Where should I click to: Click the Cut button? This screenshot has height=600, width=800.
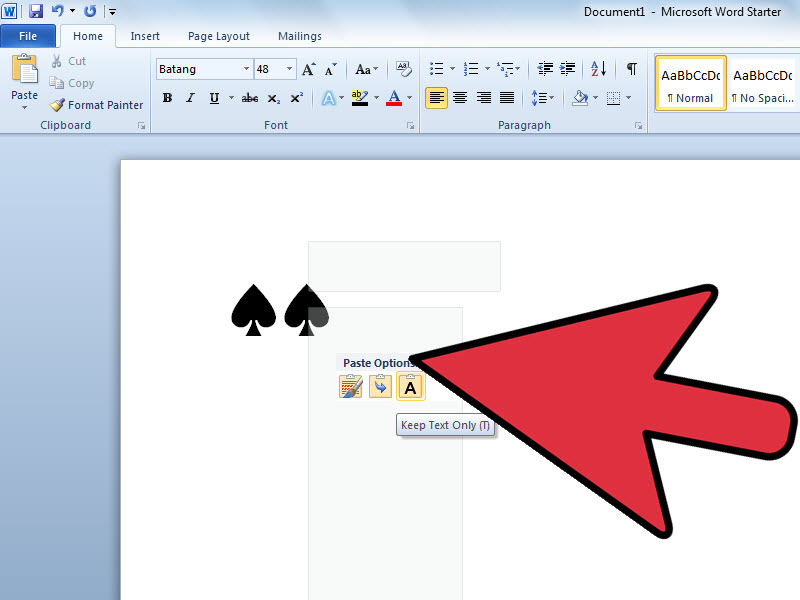click(x=69, y=61)
